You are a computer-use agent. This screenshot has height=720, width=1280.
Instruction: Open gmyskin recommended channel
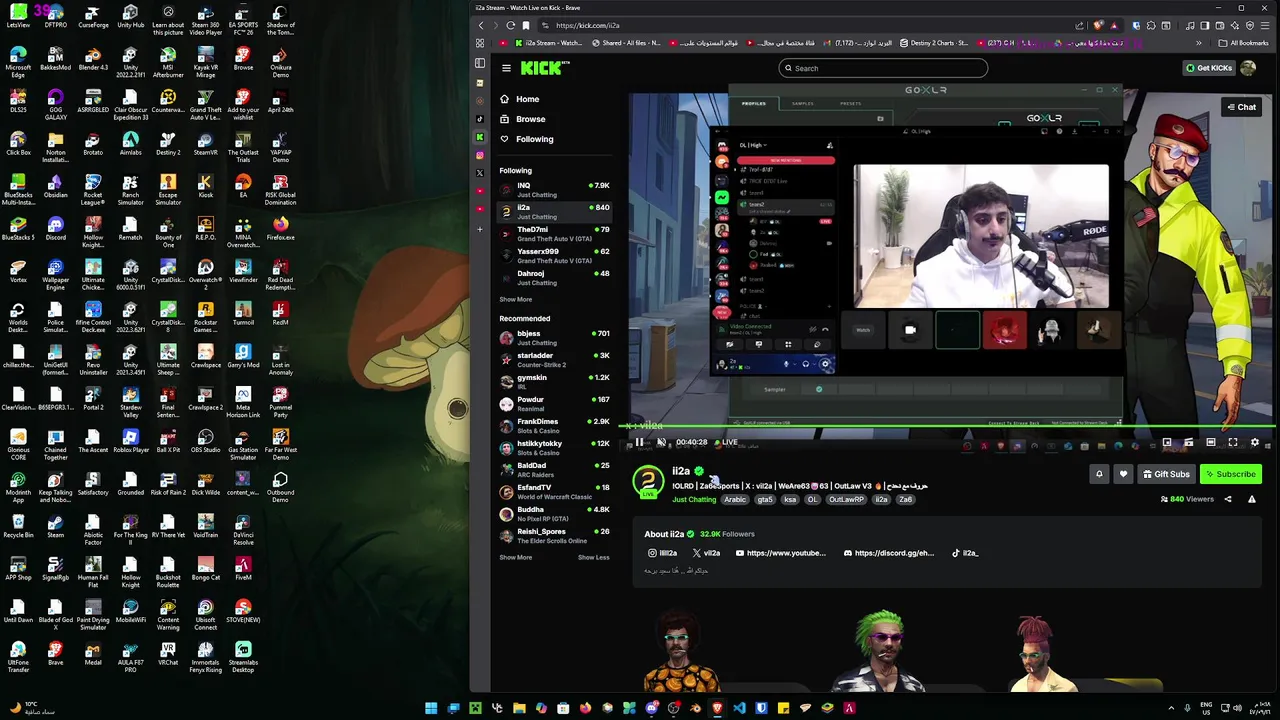(555, 381)
